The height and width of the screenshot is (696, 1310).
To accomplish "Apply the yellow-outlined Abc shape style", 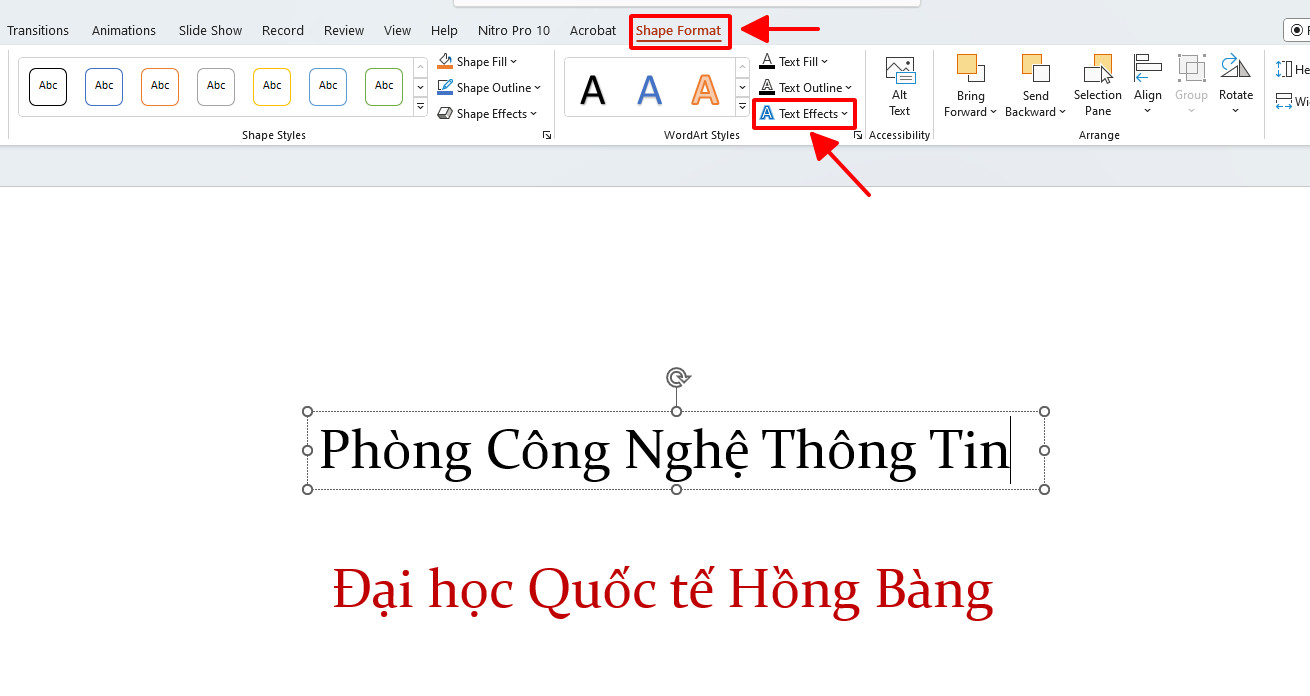I will pos(272,86).
